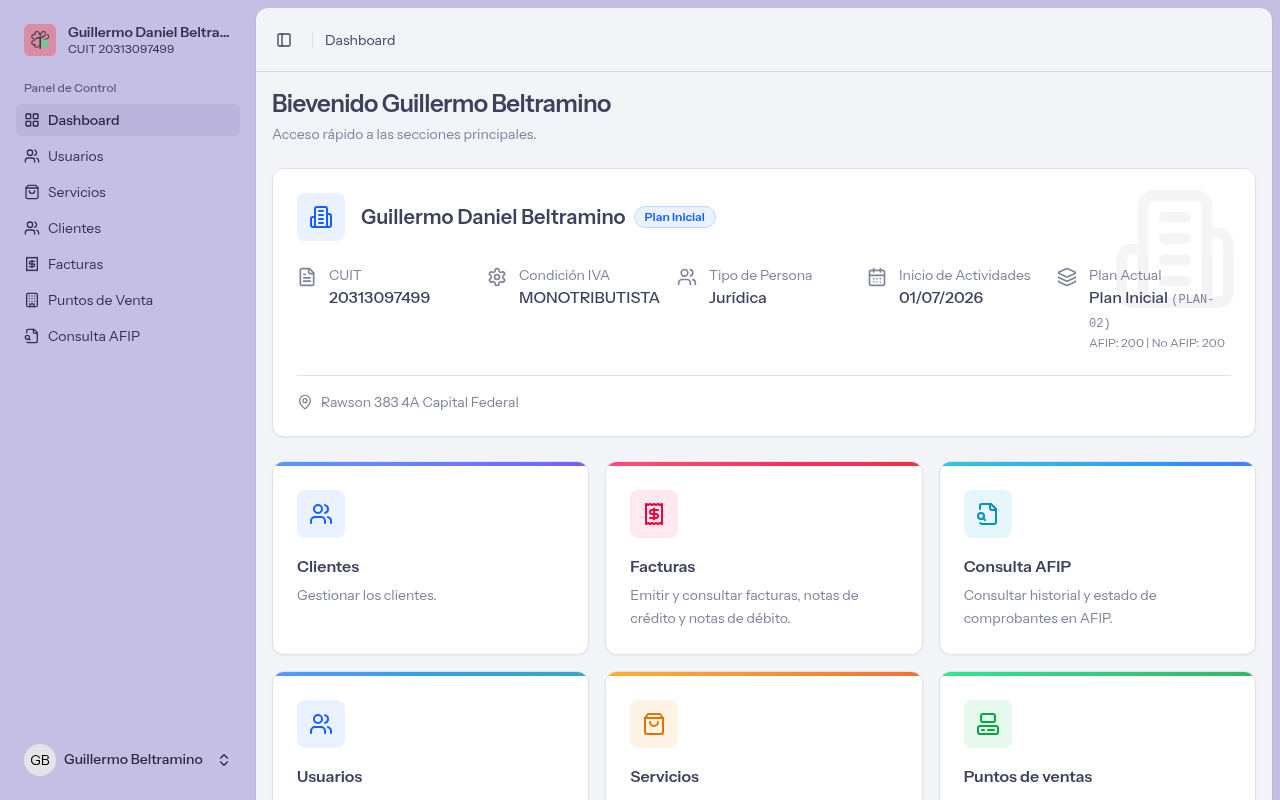
Task: Click the Consultar historial y estado description
Action: pos(1060,607)
